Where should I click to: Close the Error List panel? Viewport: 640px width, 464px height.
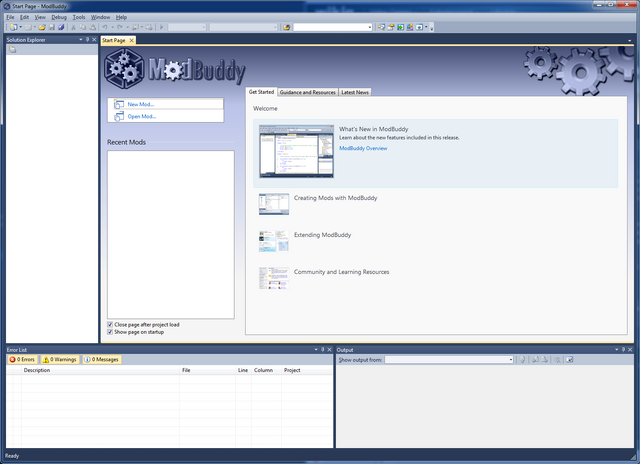point(329,350)
